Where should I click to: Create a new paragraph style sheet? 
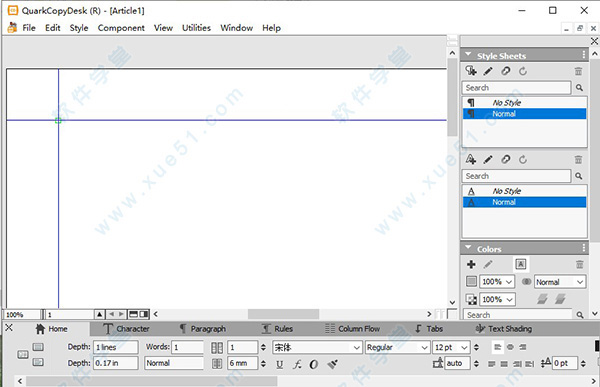pyautogui.click(x=471, y=71)
